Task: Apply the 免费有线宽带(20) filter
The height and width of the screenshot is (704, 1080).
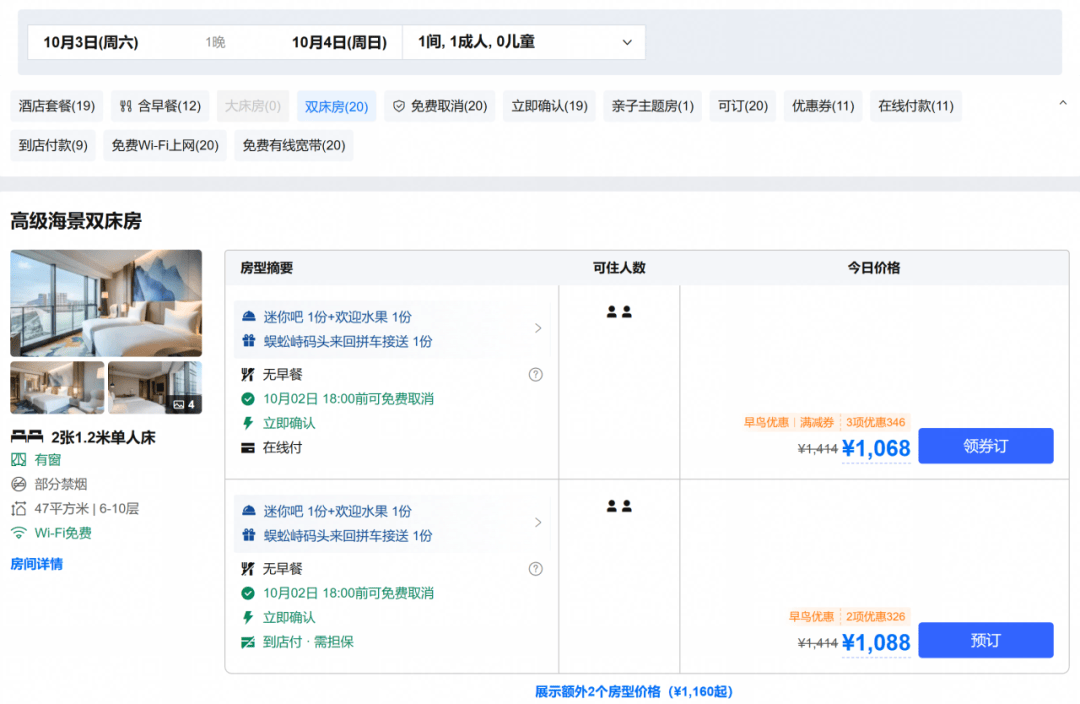Action: [x=293, y=145]
